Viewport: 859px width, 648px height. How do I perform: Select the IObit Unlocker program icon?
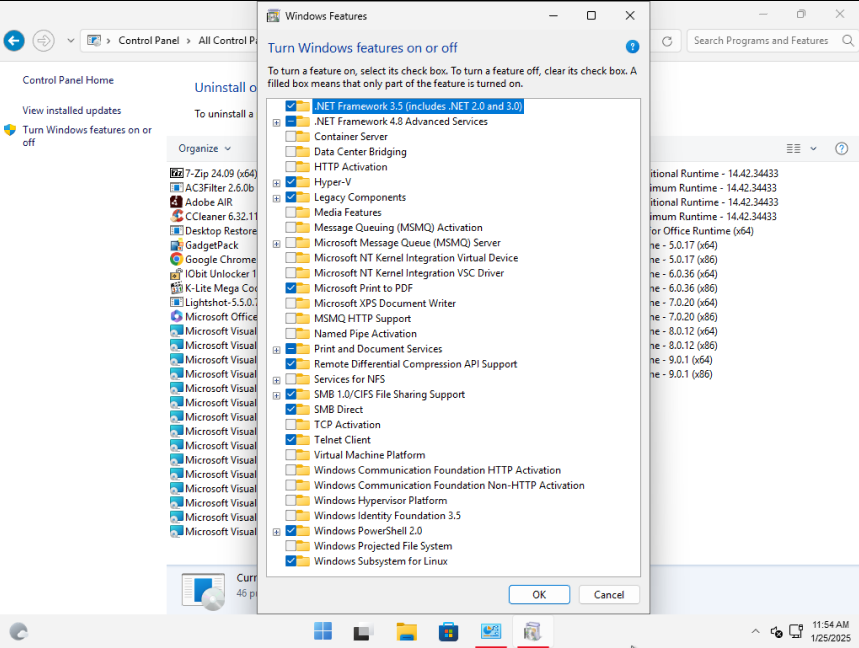[x=176, y=273]
